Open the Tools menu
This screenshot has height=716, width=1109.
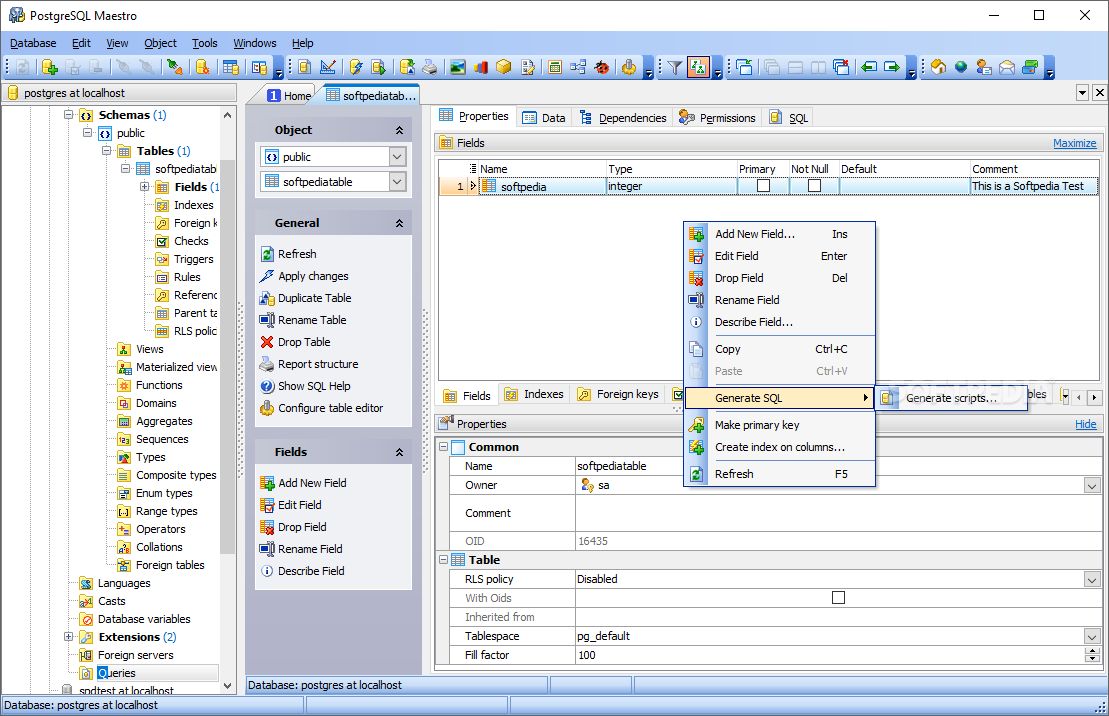(204, 43)
